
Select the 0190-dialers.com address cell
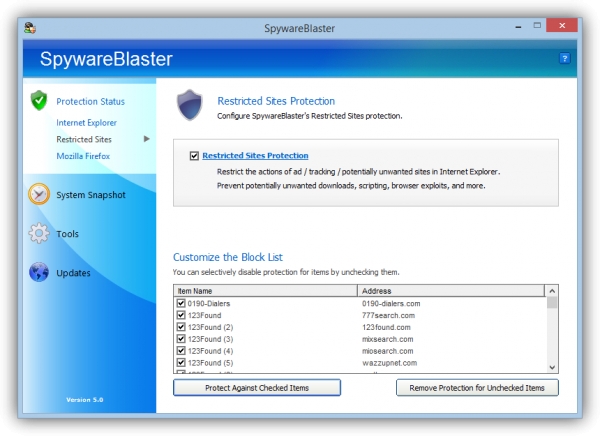[x=391, y=304]
